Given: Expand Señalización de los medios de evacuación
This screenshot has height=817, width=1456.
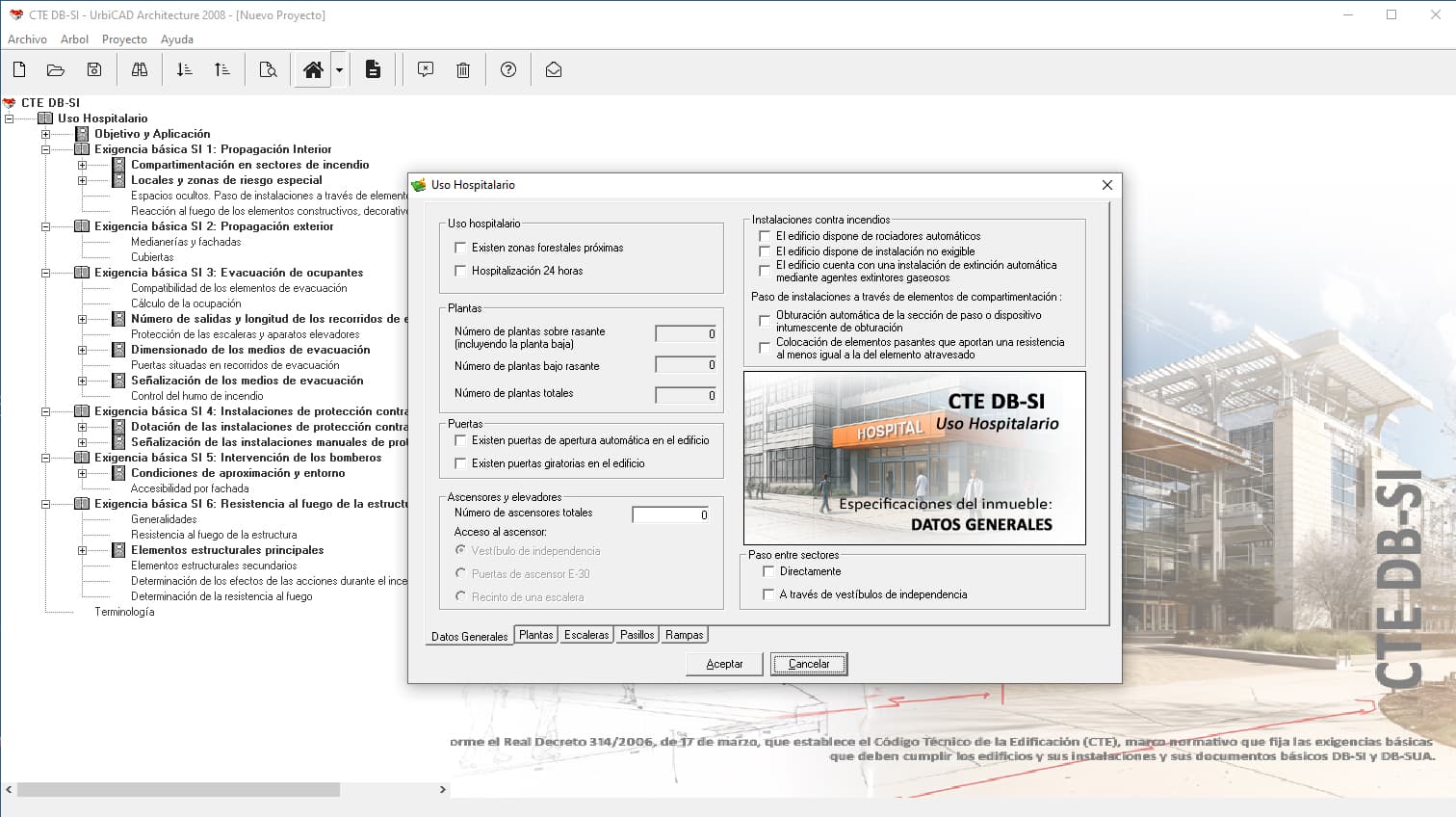Looking at the screenshot, I should pyautogui.click(x=82, y=381).
